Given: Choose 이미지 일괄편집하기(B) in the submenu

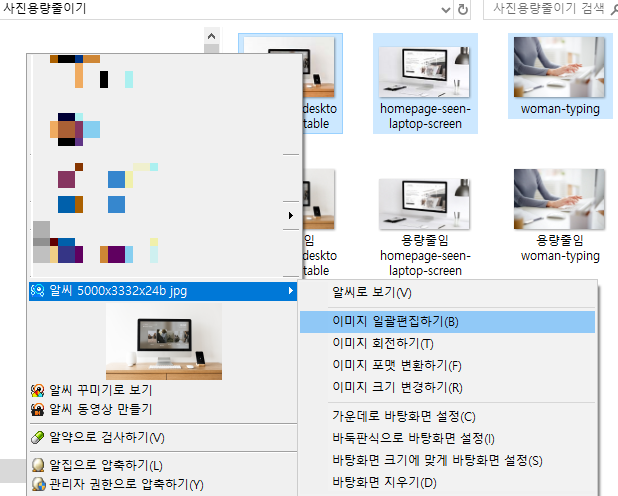Looking at the screenshot, I should [x=447, y=322].
